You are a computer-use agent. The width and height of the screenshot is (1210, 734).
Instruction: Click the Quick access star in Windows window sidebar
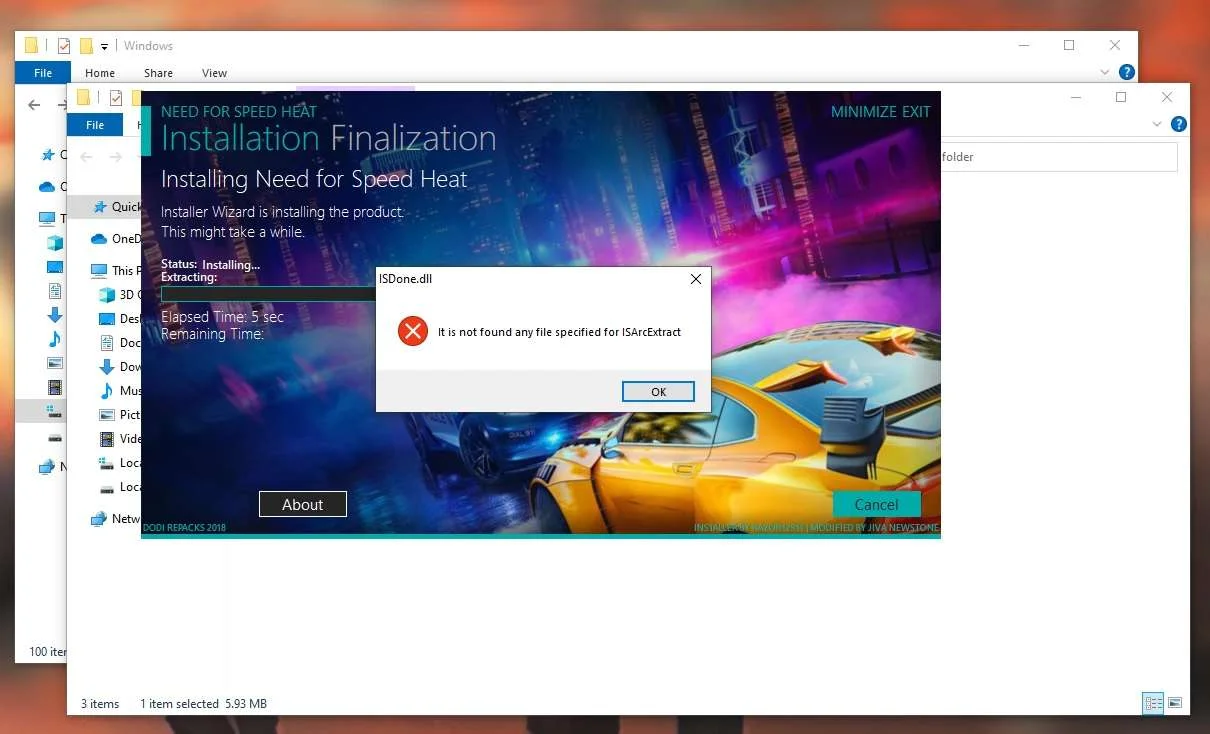tap(46, 155)
